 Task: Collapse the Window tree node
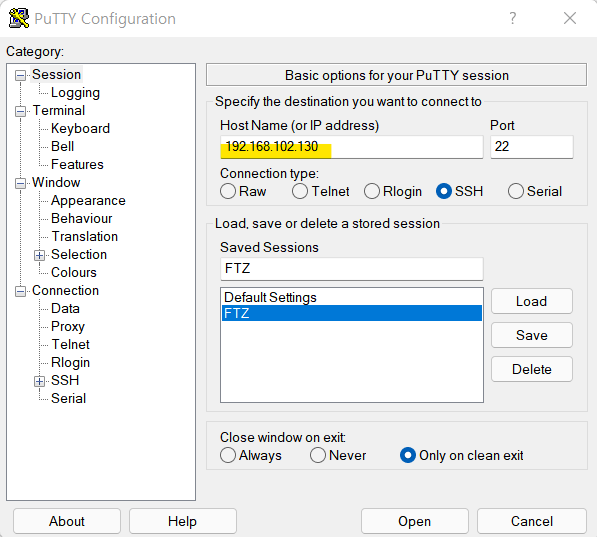20,184
